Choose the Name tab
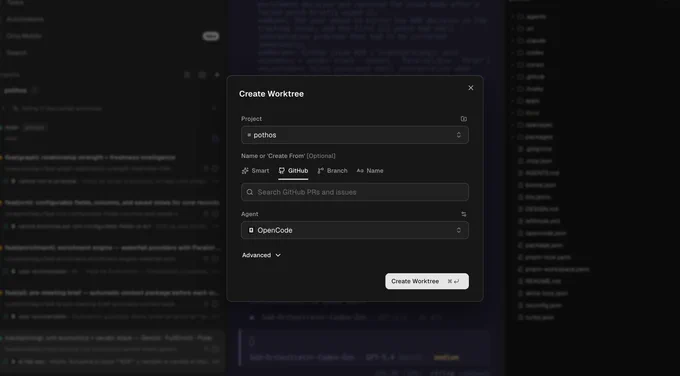680x376 pixels. point(370,171)
